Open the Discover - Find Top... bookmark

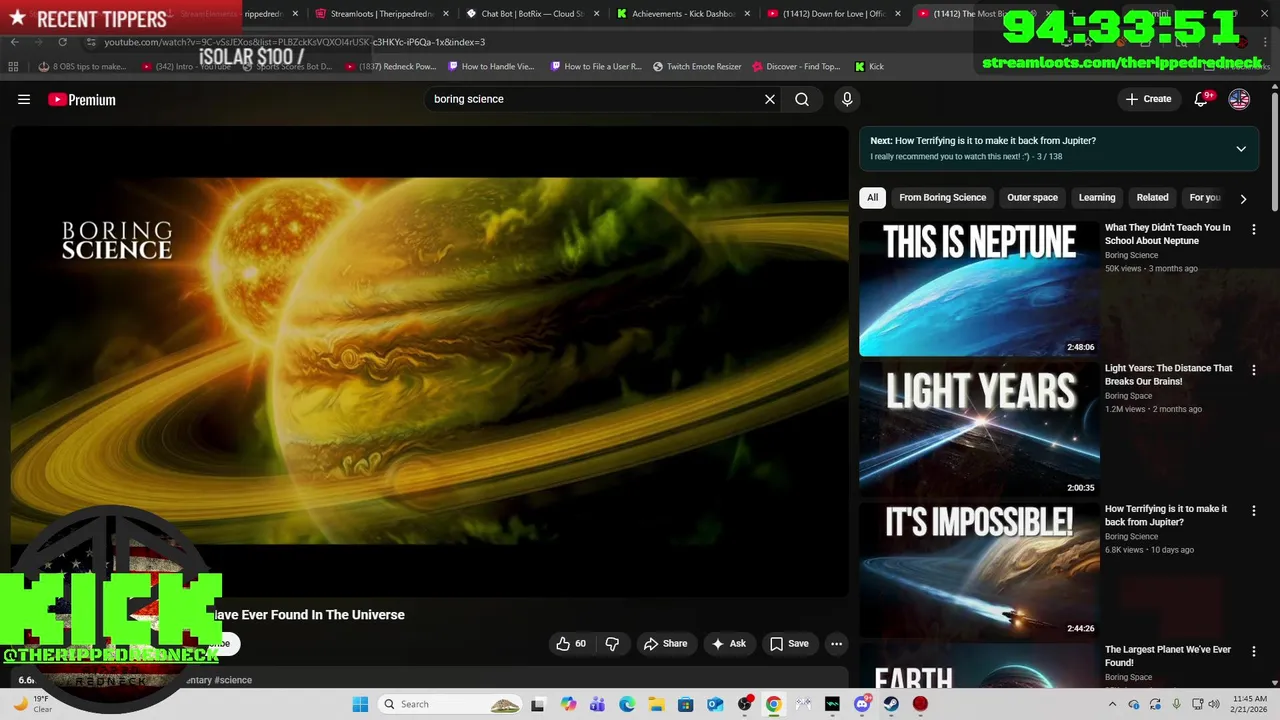(x=796, y=66)
